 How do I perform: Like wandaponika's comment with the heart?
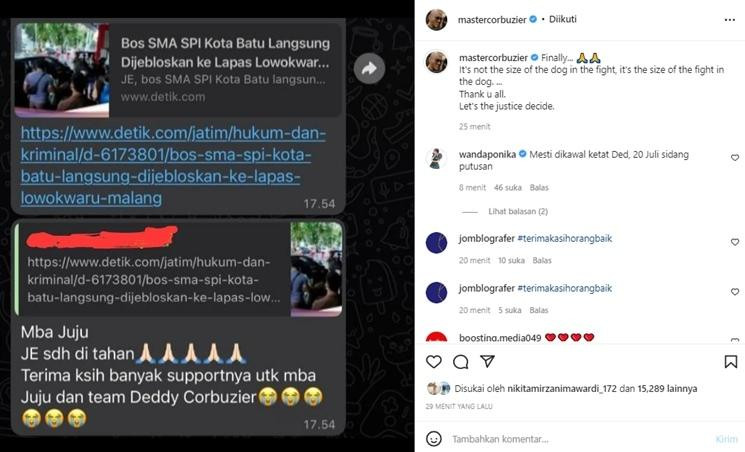click(x=735, y=158)
